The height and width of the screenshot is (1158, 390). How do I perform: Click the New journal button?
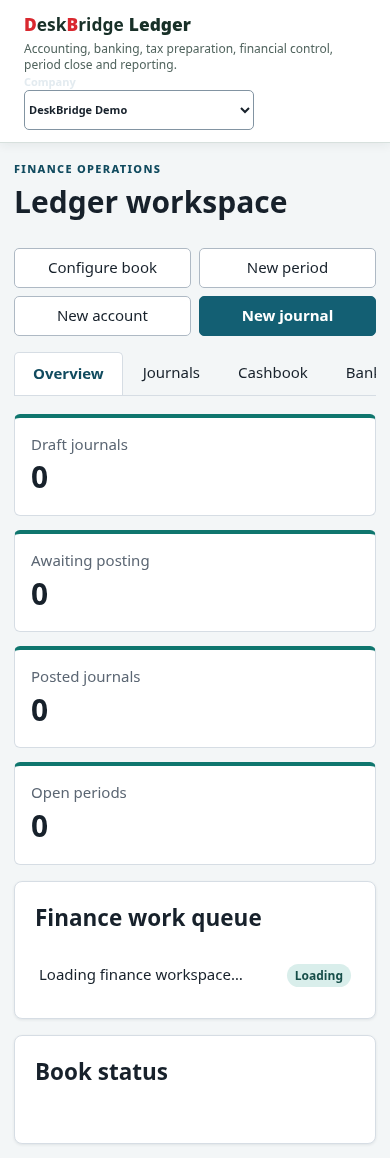[287, 316]
